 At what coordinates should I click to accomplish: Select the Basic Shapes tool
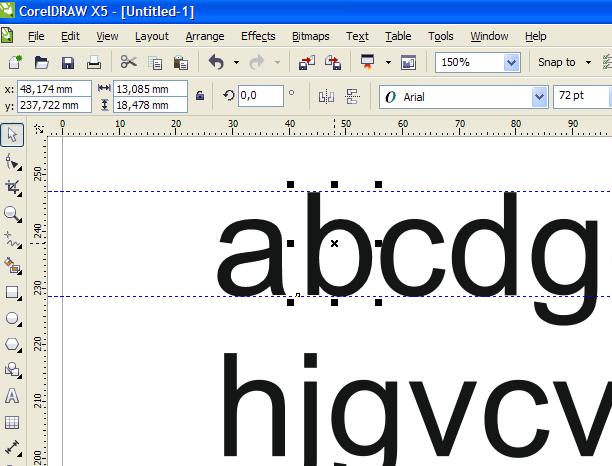coord(12,370)
